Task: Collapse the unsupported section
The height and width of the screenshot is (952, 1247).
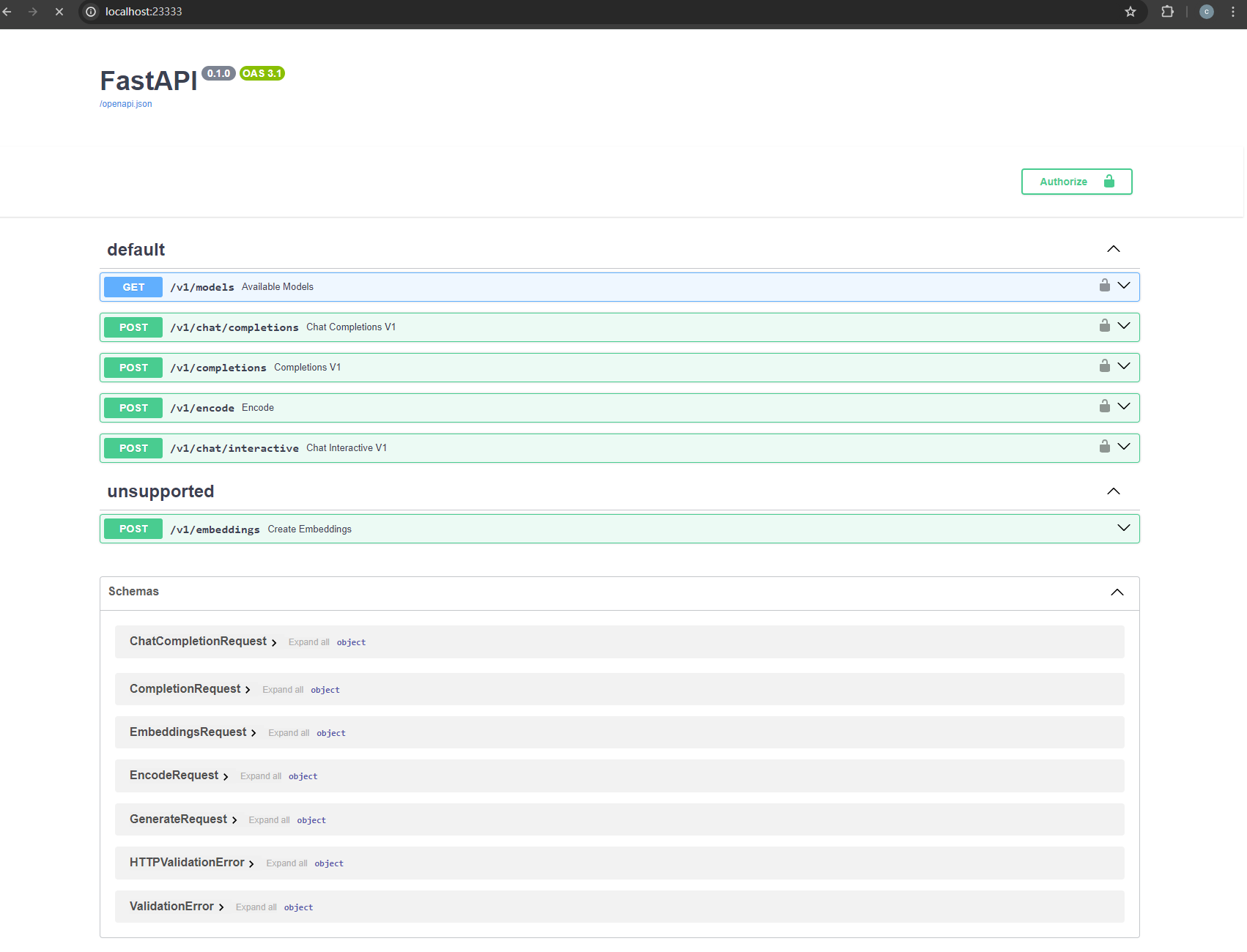Action: (x=1114, y=491)
